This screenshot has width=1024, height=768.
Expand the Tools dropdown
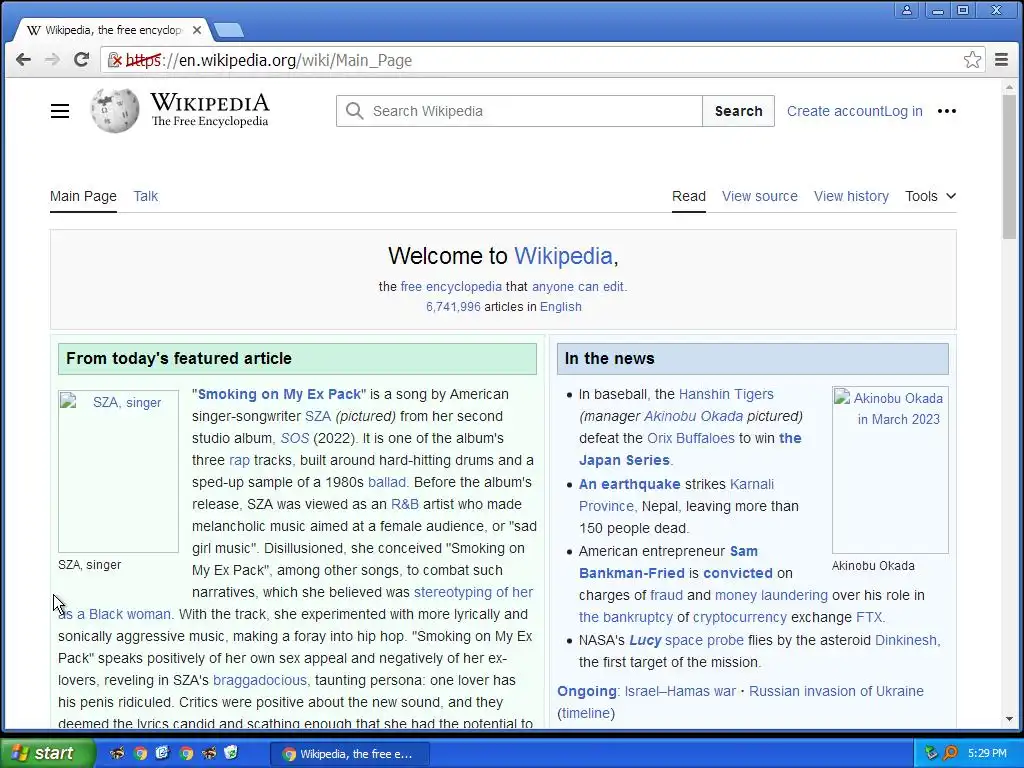tap(930, 196)
